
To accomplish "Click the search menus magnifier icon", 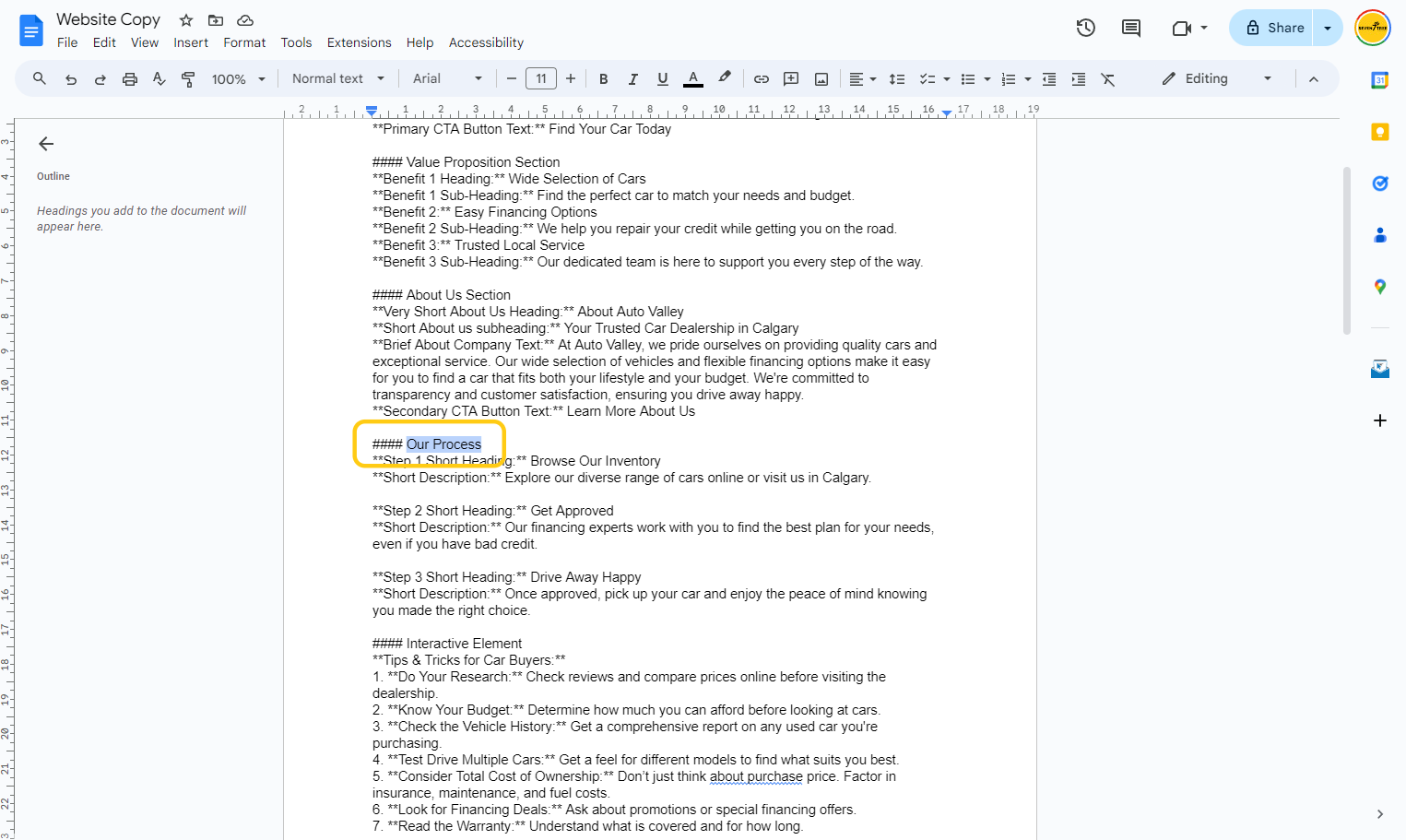I will click(x=40, y=79).
